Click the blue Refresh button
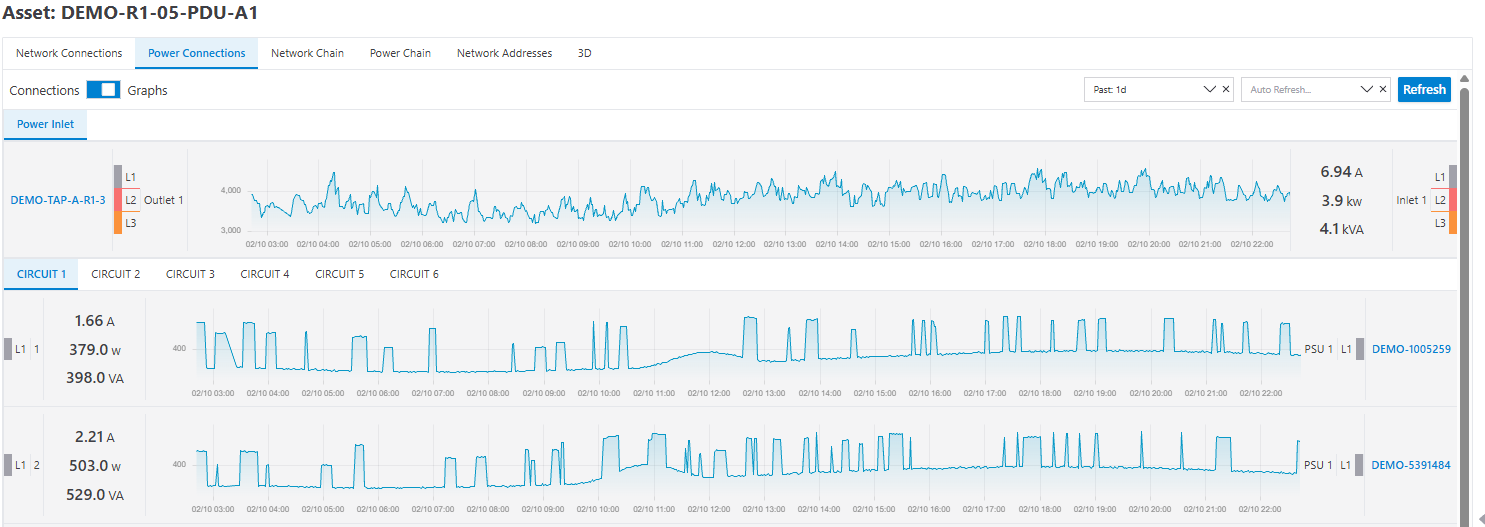The height and width of the screenshot is (527, 1485). coord(1424,89)
